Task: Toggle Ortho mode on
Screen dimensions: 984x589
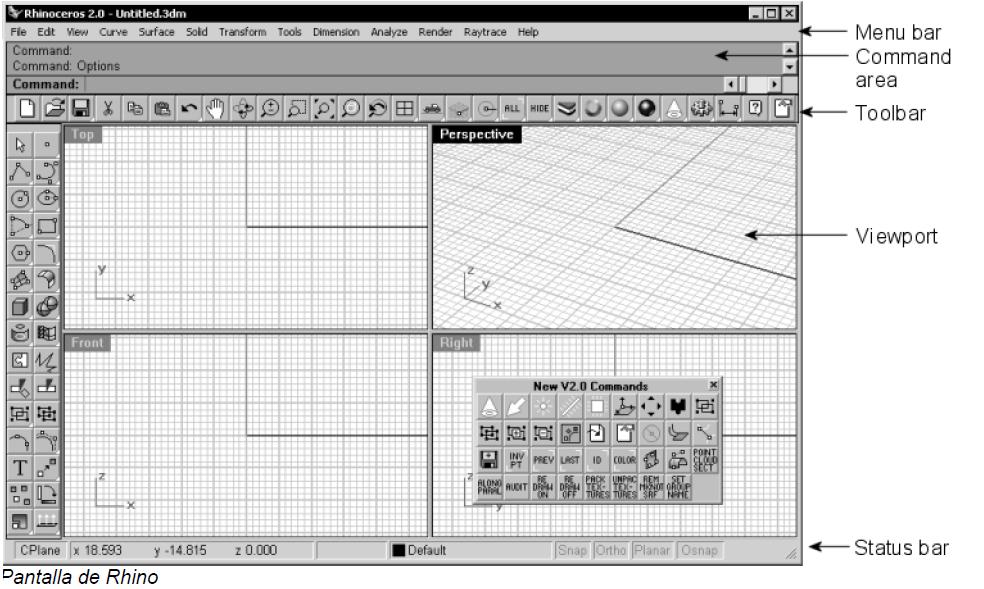Action: click(610, 550)
